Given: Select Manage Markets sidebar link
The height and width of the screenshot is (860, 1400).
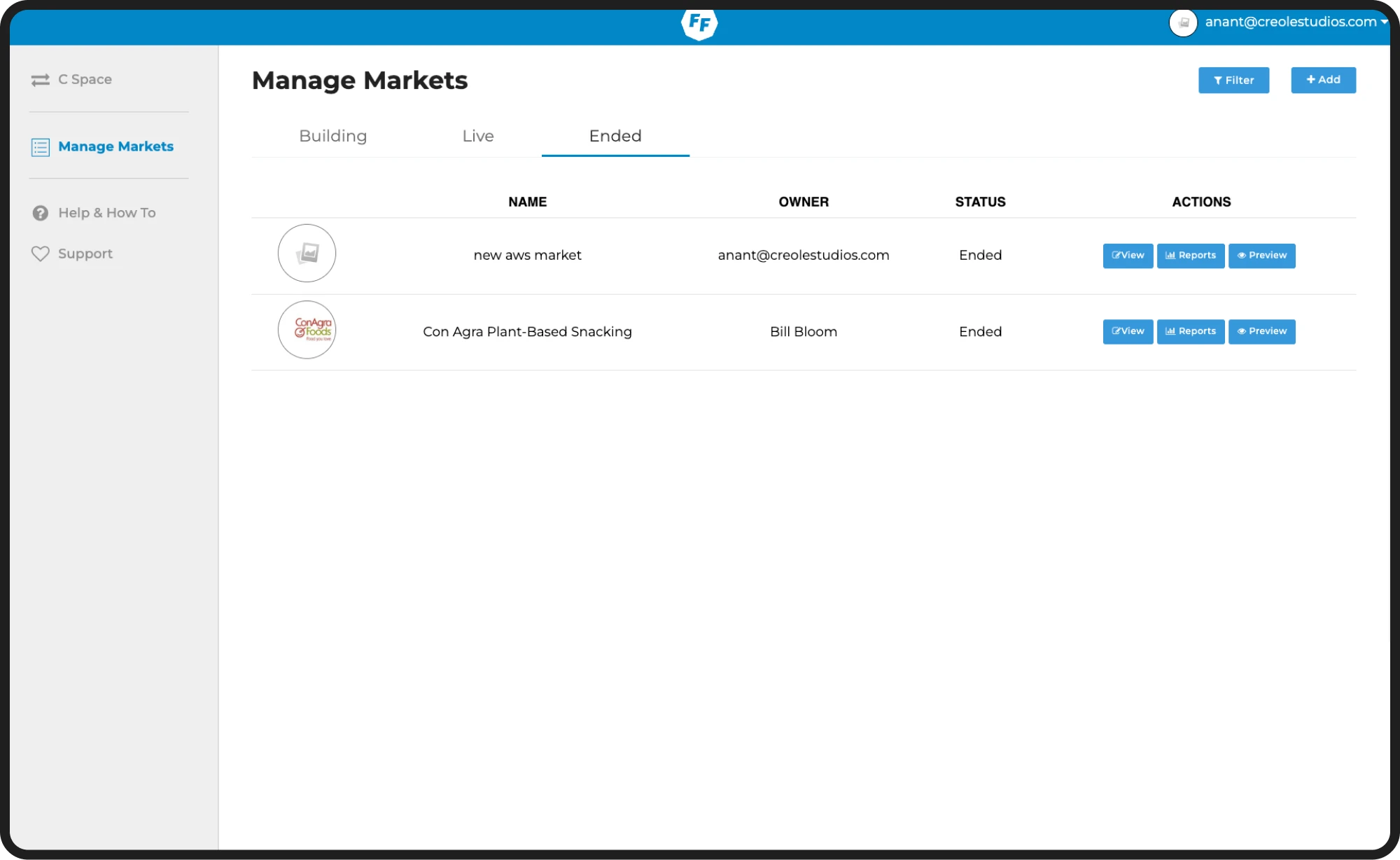Looking at the screenshot, I should pos(115,146).
